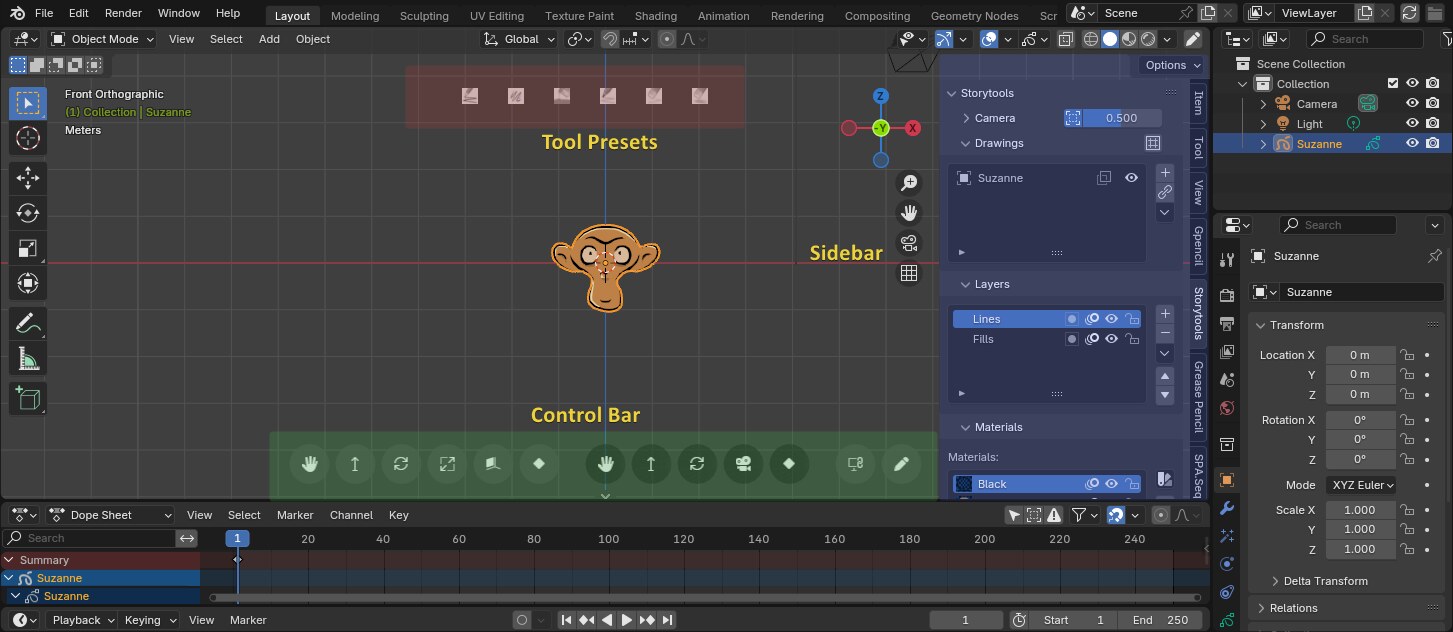Activate the Move tool
Screen dimensions: 1453x632
[x=28, y=178]
